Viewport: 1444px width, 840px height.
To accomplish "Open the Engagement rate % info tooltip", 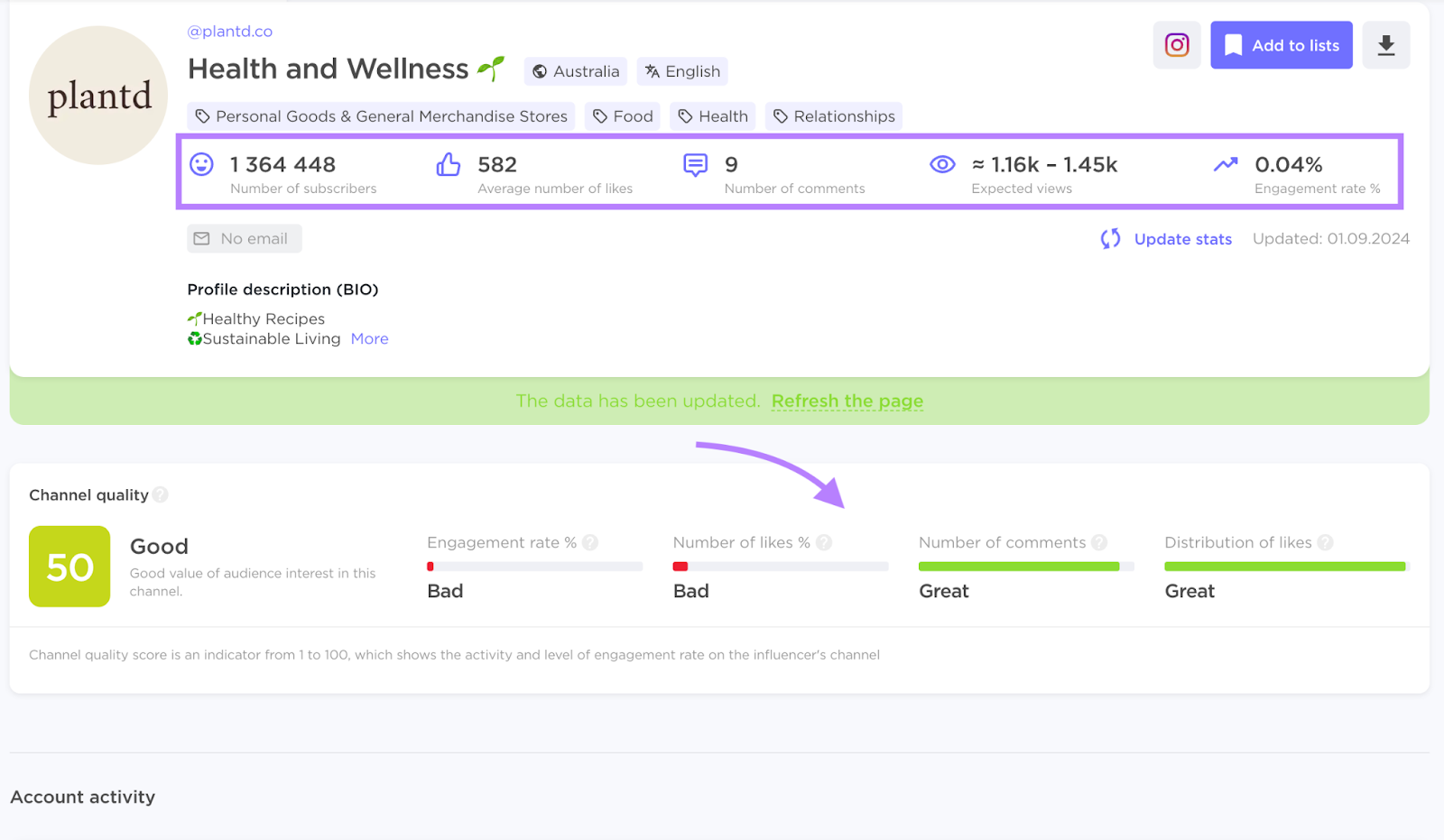I will click(x=590, y=542).
